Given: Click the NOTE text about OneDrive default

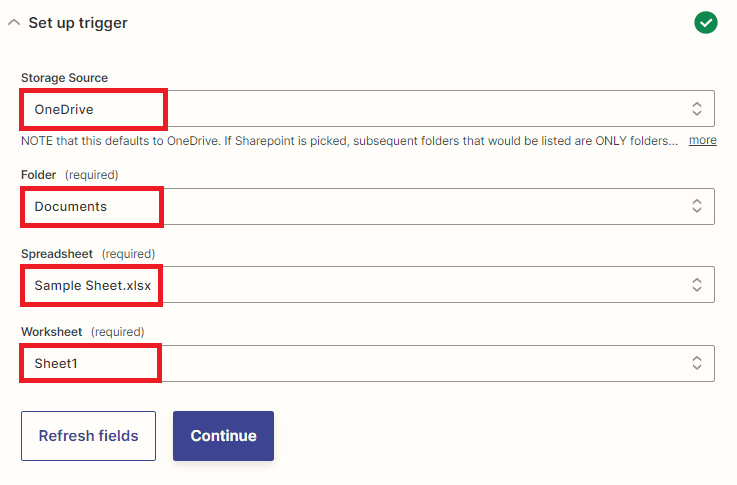Looking at the screenshot, I should pos(350,140).
